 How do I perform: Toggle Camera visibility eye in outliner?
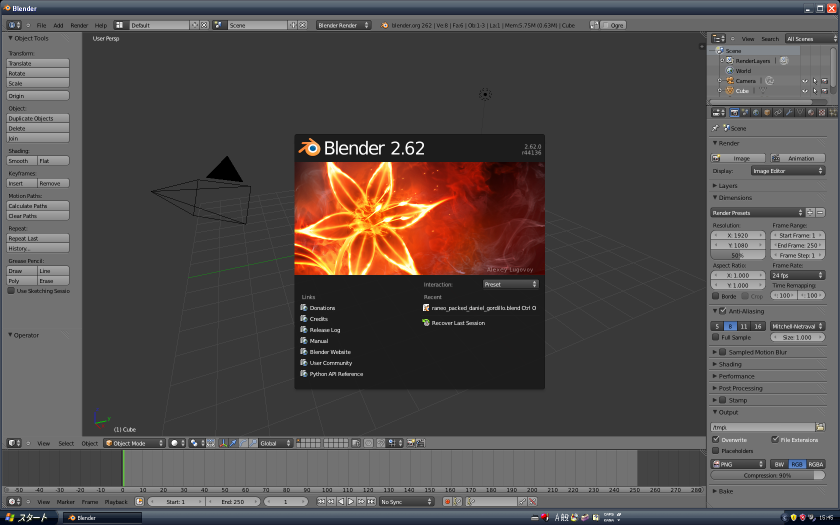[x=805, y=81]
